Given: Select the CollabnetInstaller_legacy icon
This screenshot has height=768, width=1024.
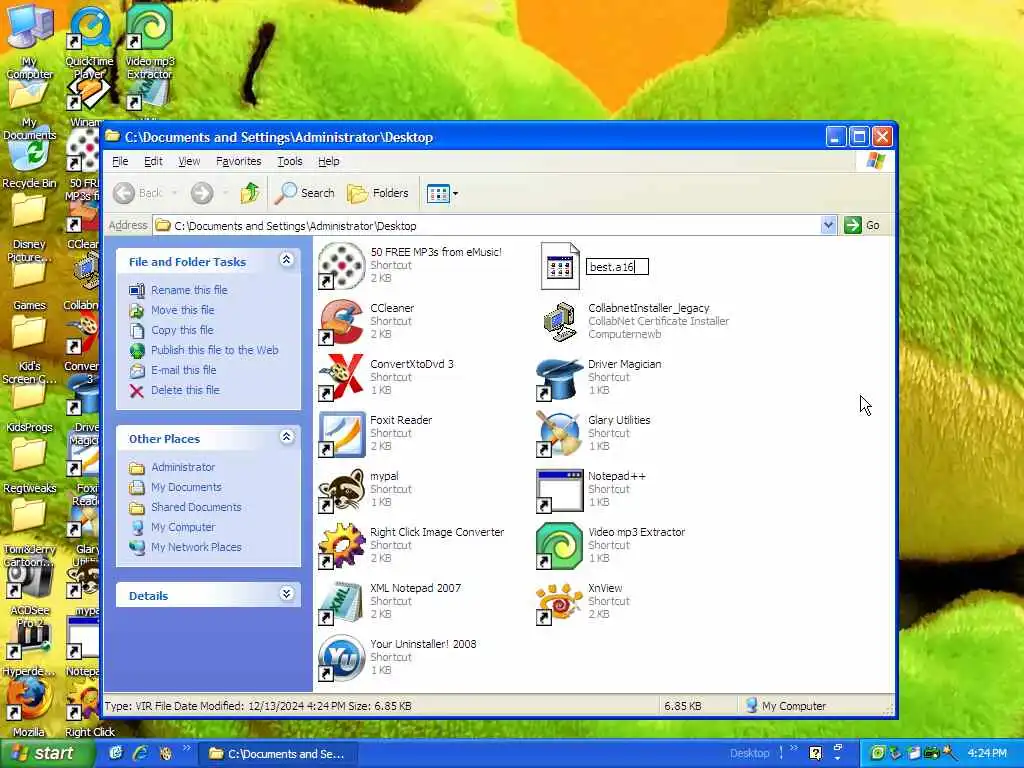Looking at the screenshot, I should click(560, 321).
